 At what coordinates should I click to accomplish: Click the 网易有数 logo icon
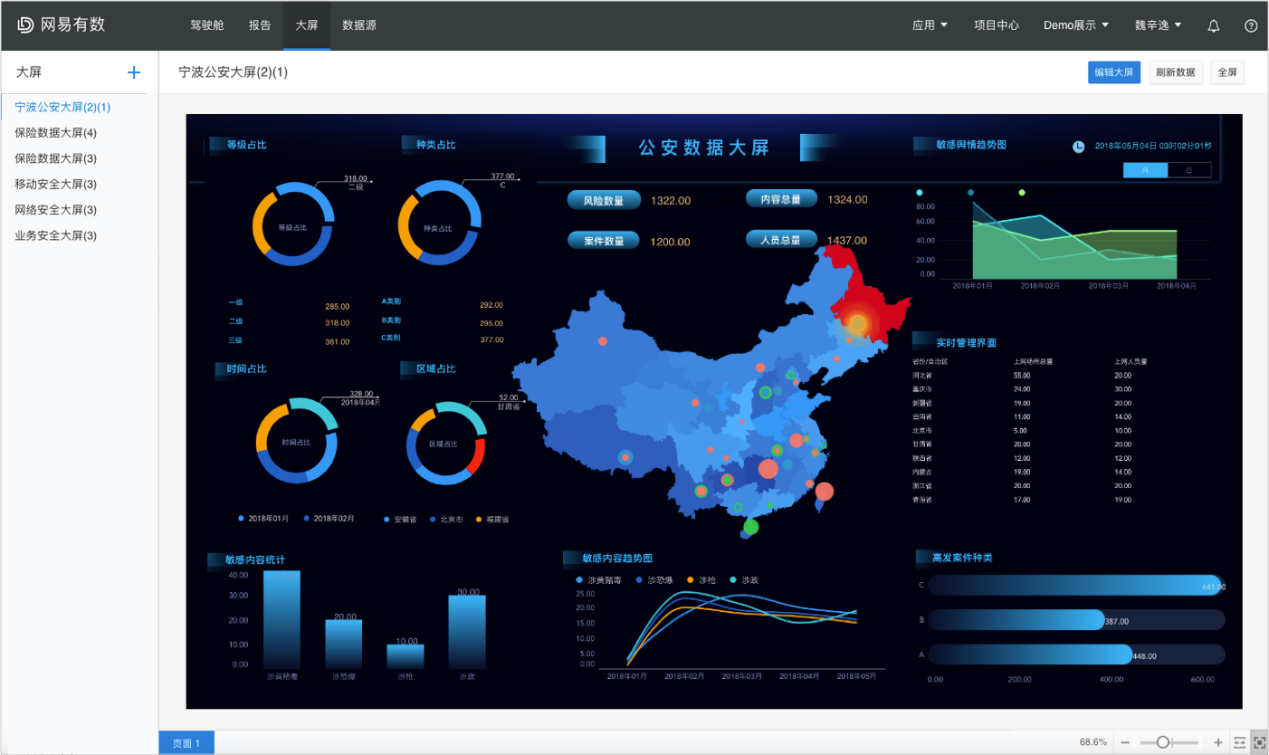[25, 25]
